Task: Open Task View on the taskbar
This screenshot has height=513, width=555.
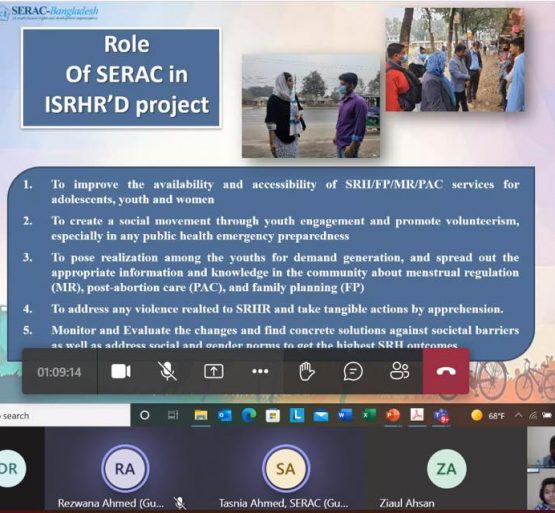Action: click(173, 415)
